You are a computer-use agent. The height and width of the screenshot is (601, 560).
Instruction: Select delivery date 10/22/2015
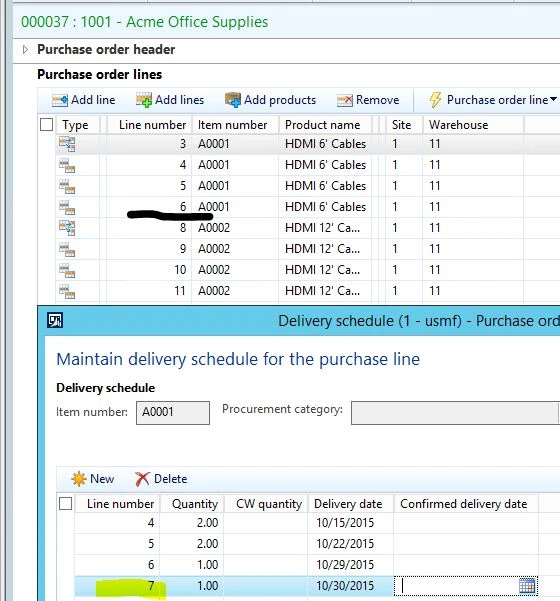coord(345,544)
